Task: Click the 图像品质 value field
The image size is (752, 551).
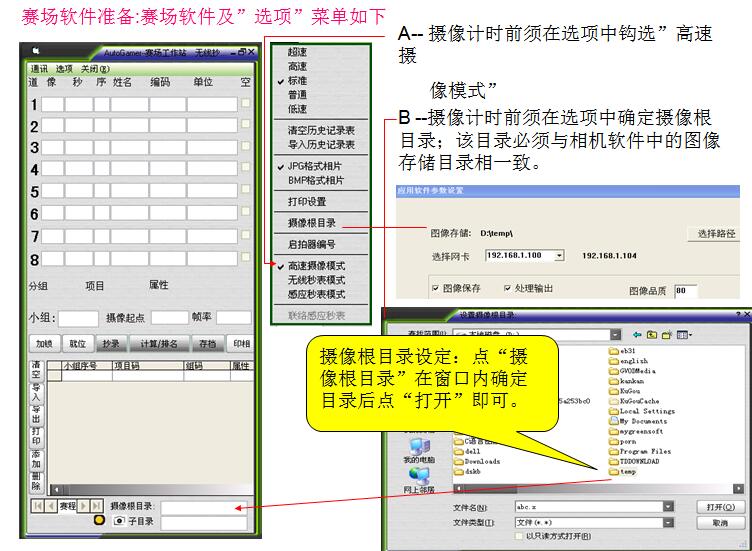Action: 686,290
